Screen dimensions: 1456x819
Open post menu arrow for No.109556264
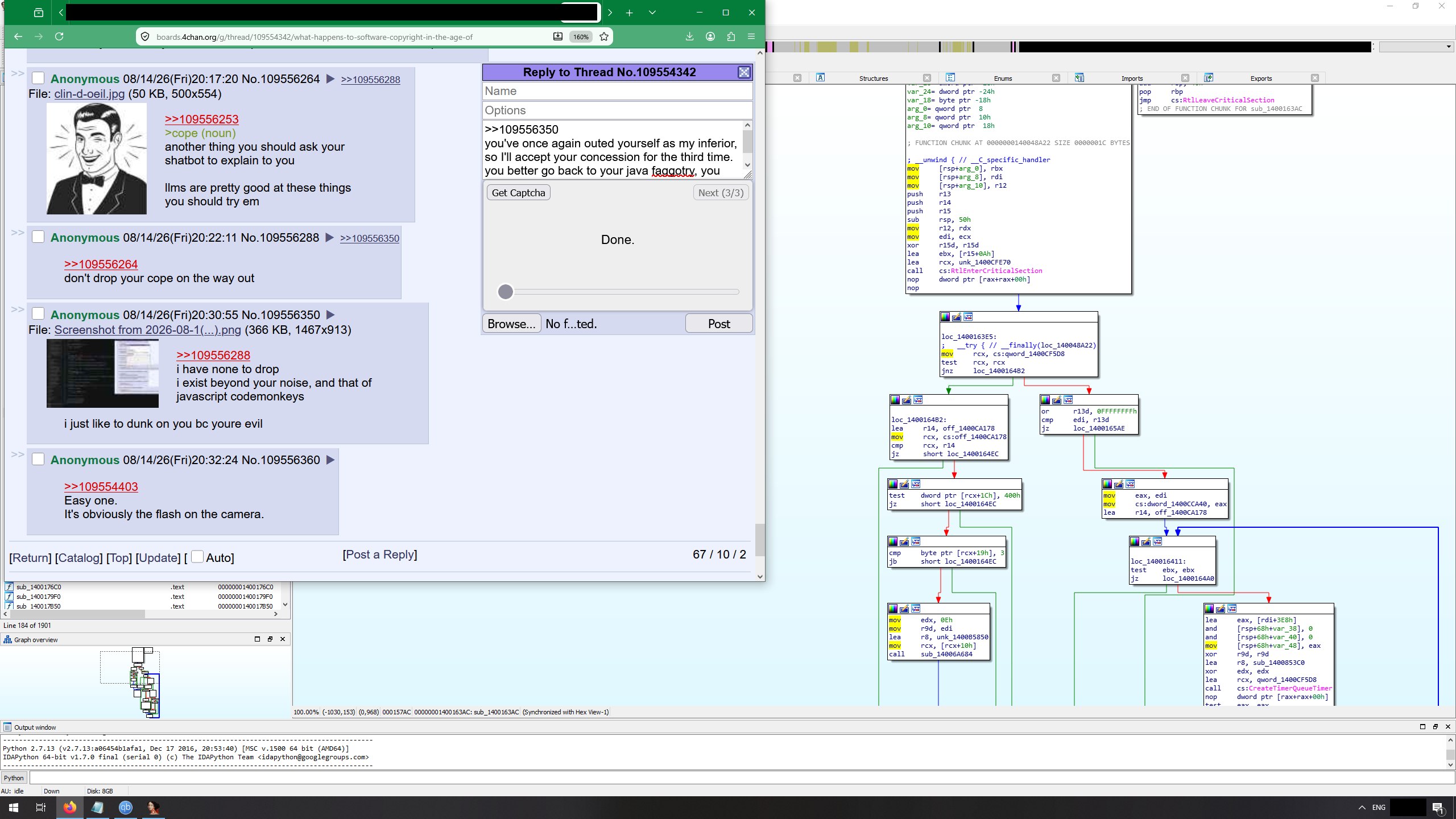click(x=330, y=79)
